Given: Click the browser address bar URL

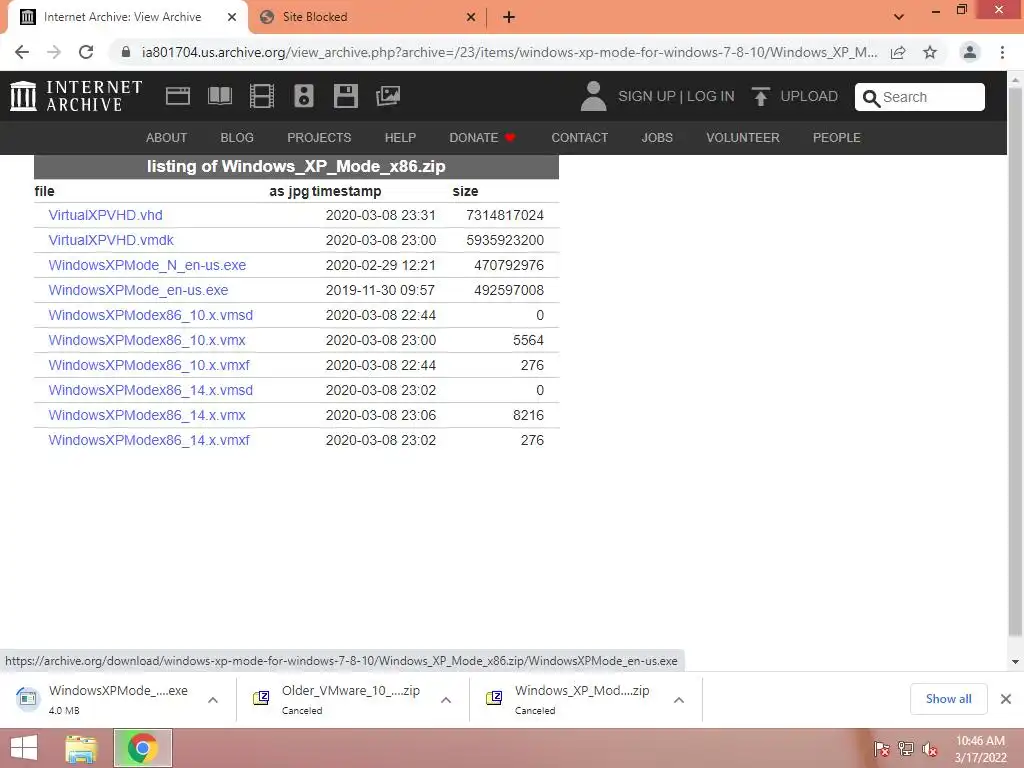Looking at the screenshot, I should click(509, 52).
